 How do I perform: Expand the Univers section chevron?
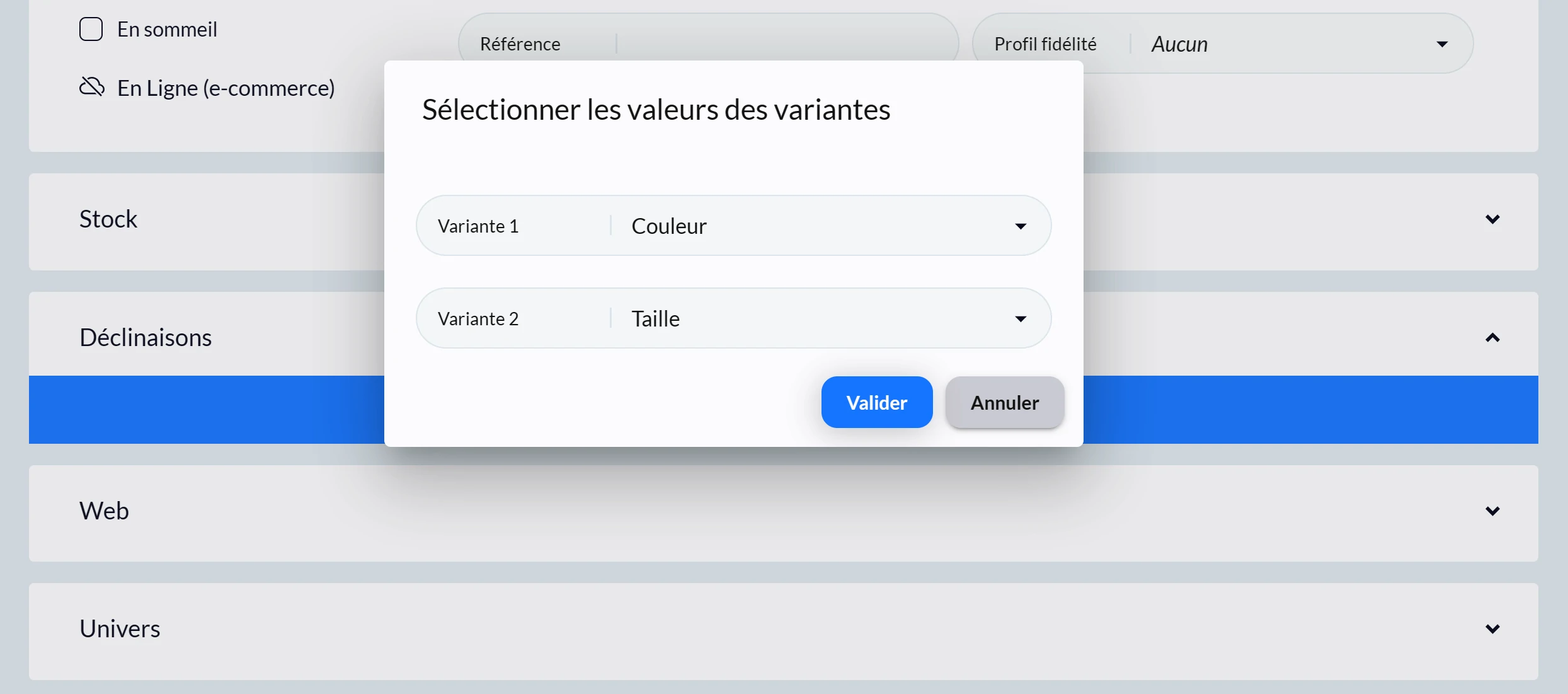[x=1492, y=629]
